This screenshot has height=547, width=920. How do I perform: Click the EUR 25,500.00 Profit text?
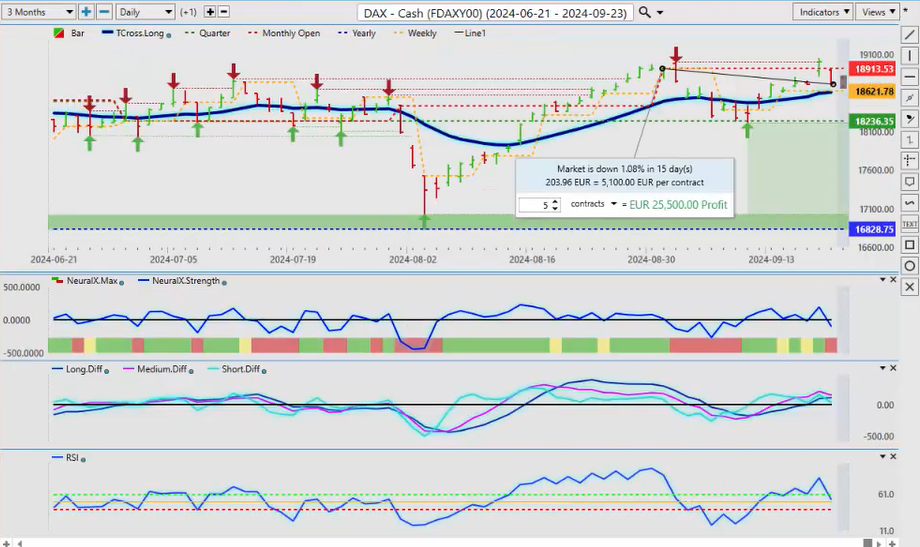[678, 205]
